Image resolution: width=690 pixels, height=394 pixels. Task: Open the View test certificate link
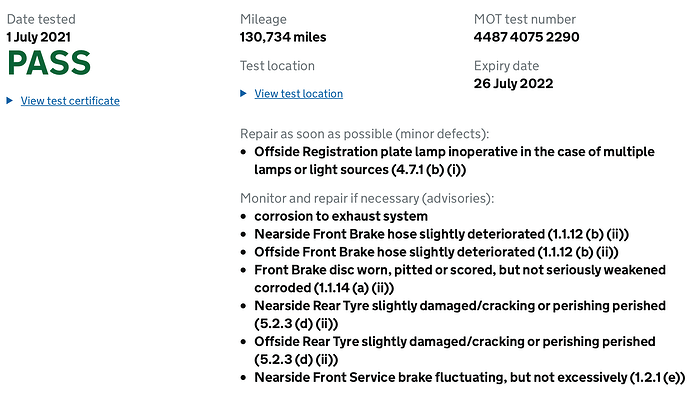70,101
